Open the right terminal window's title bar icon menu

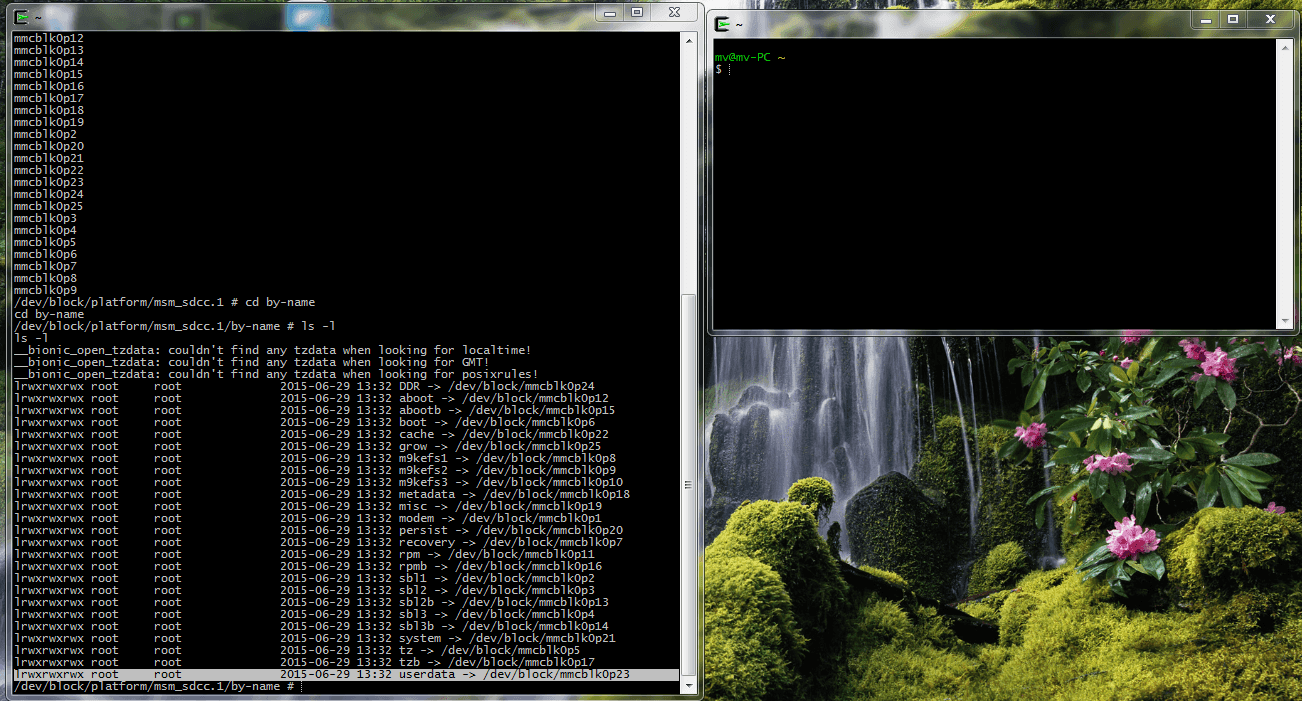coord(723,23)
